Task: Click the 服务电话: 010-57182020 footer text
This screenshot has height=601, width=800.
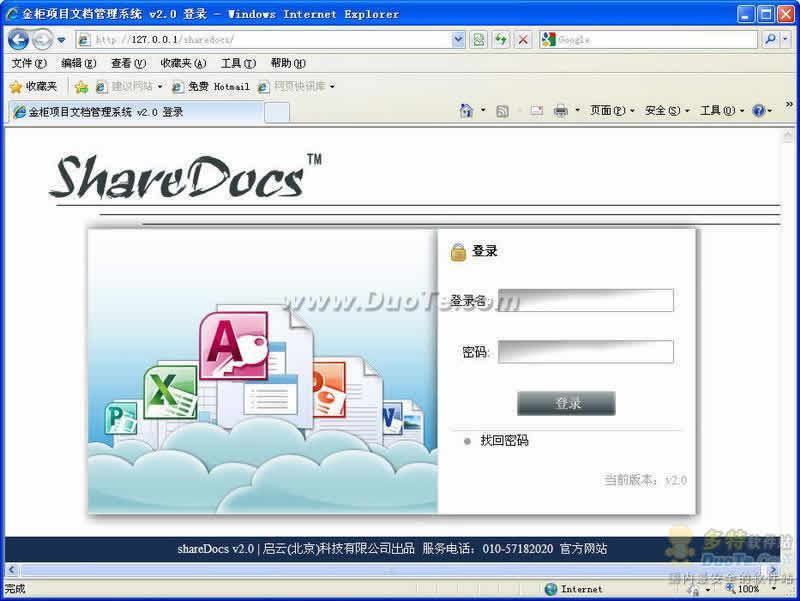Action: pos(488,549)
